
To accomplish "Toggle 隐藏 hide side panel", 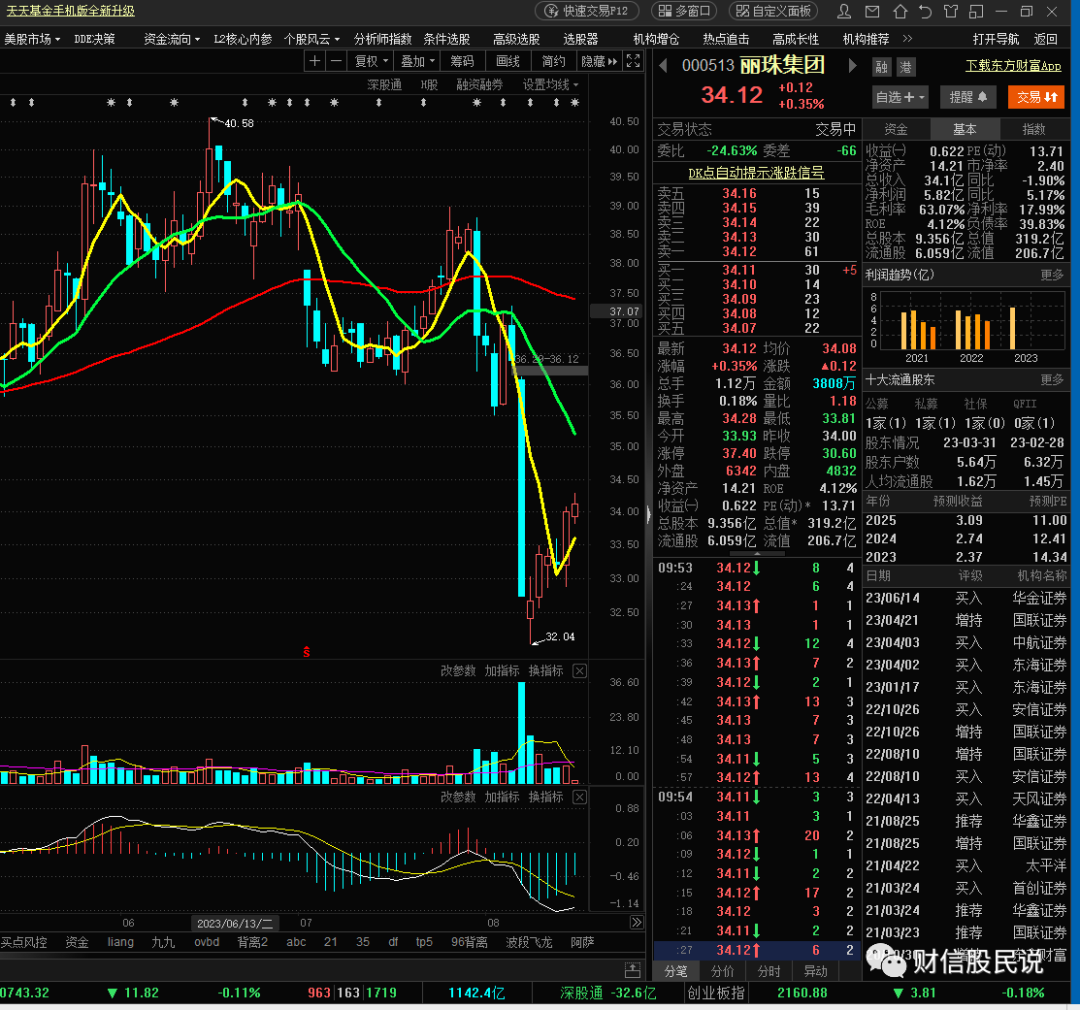I will pyautogui.click(x=599, y=61).
